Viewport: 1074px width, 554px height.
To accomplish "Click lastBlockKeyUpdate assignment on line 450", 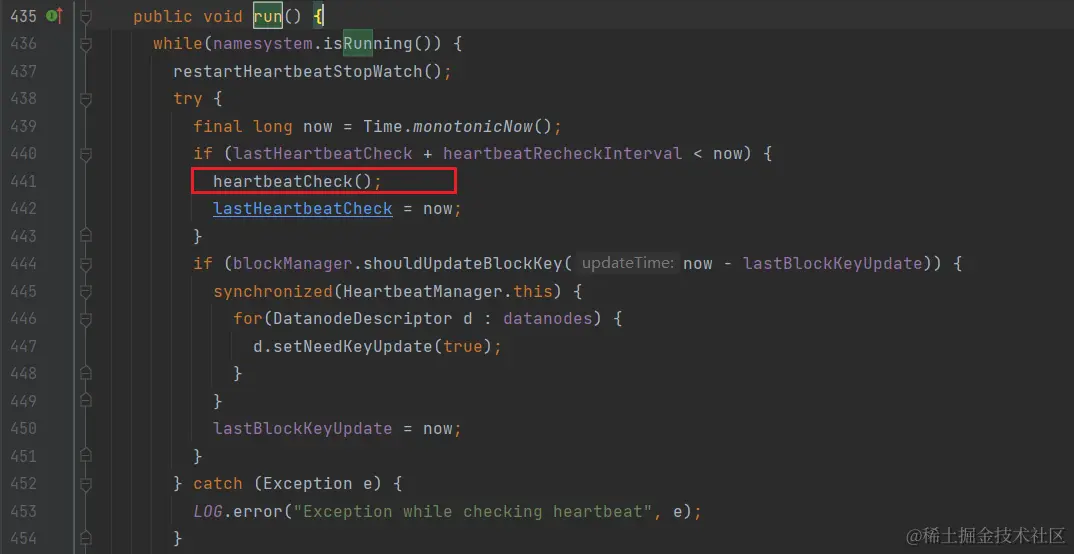I will pos(303,429).
